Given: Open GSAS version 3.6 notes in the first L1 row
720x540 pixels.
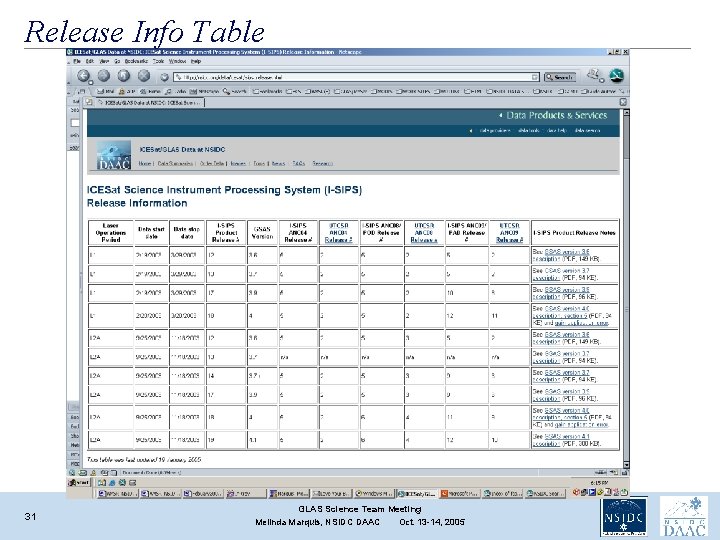Looking at the screenshot, I should click(x=561, y=255).
